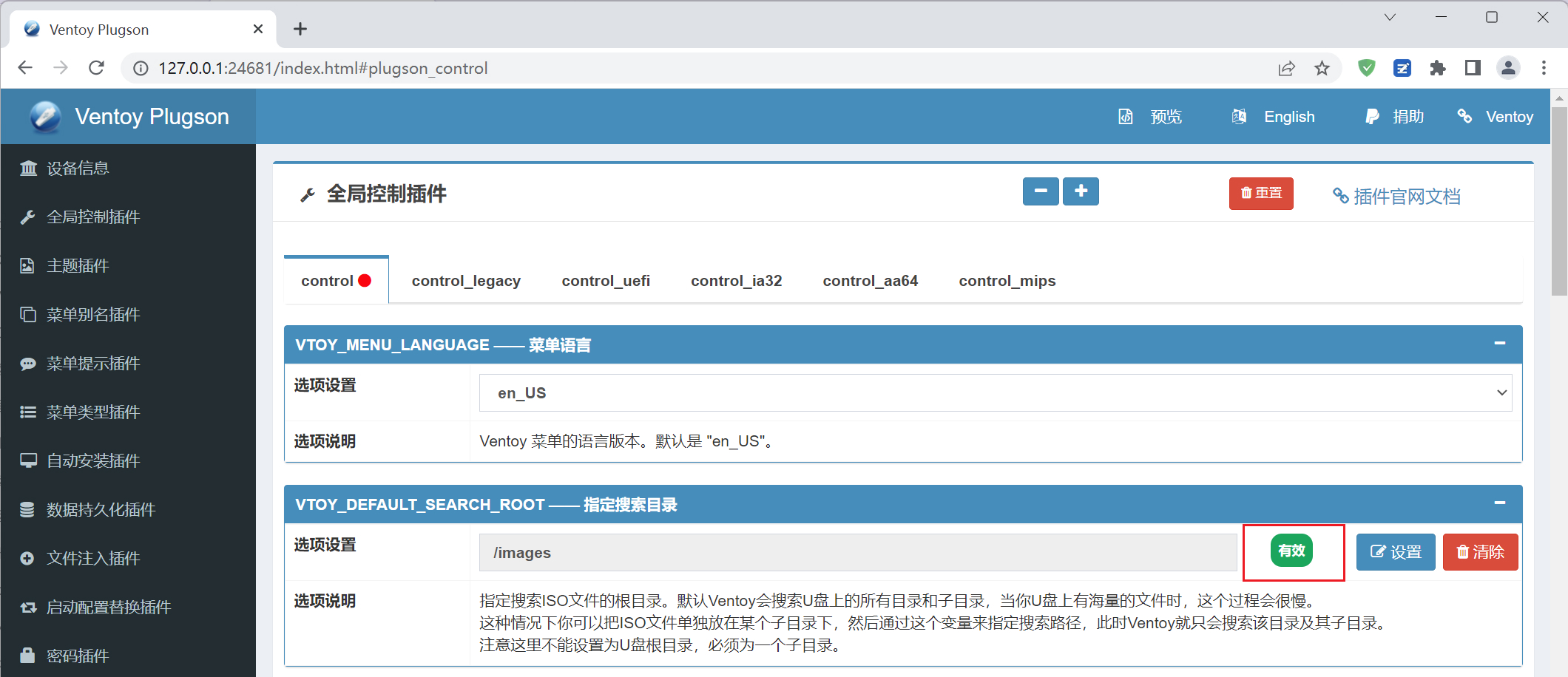Go forward in browser history
1568x677 pixels.
[61, 68]
